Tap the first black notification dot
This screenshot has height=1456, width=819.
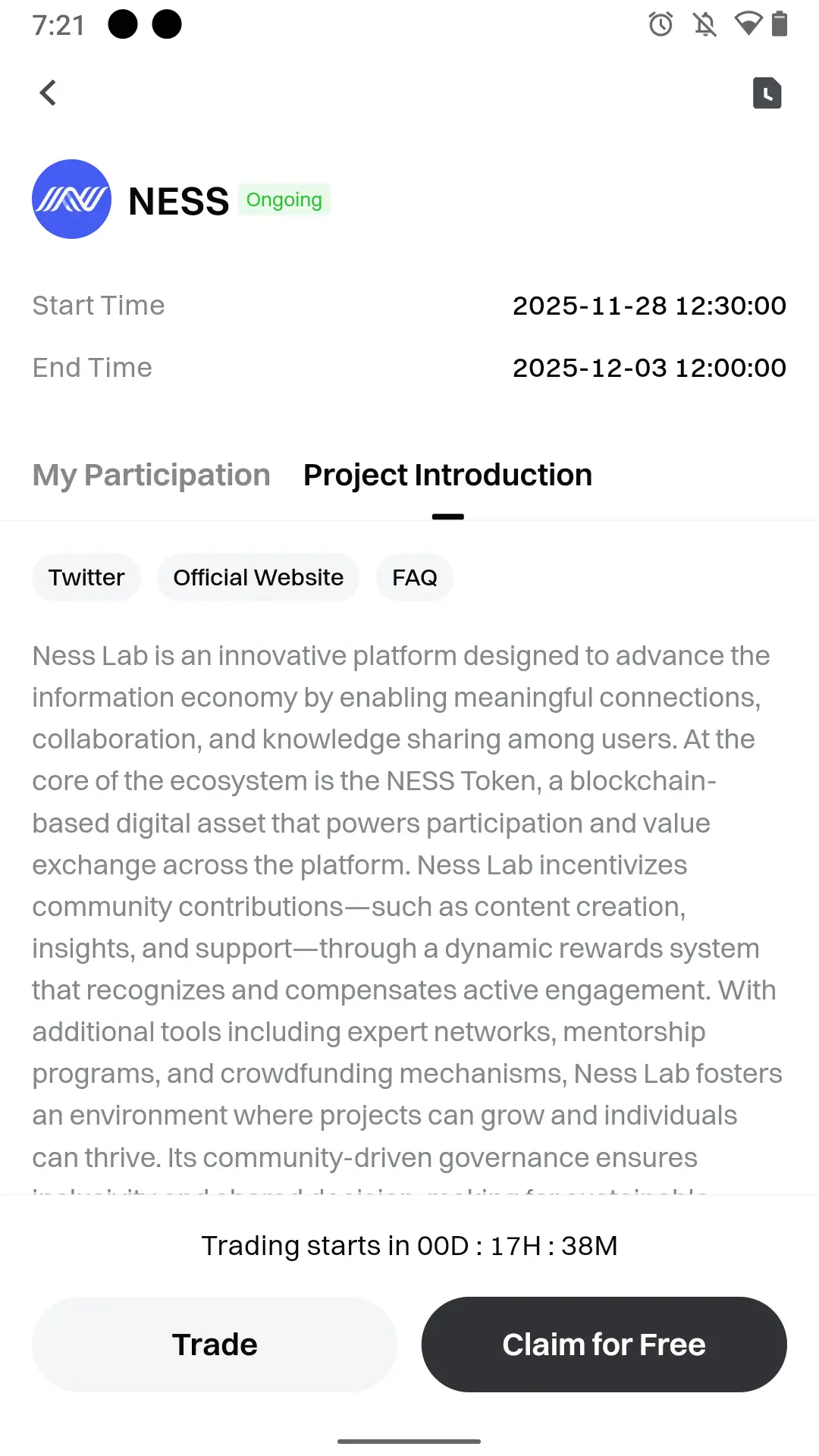coord(123,24)
